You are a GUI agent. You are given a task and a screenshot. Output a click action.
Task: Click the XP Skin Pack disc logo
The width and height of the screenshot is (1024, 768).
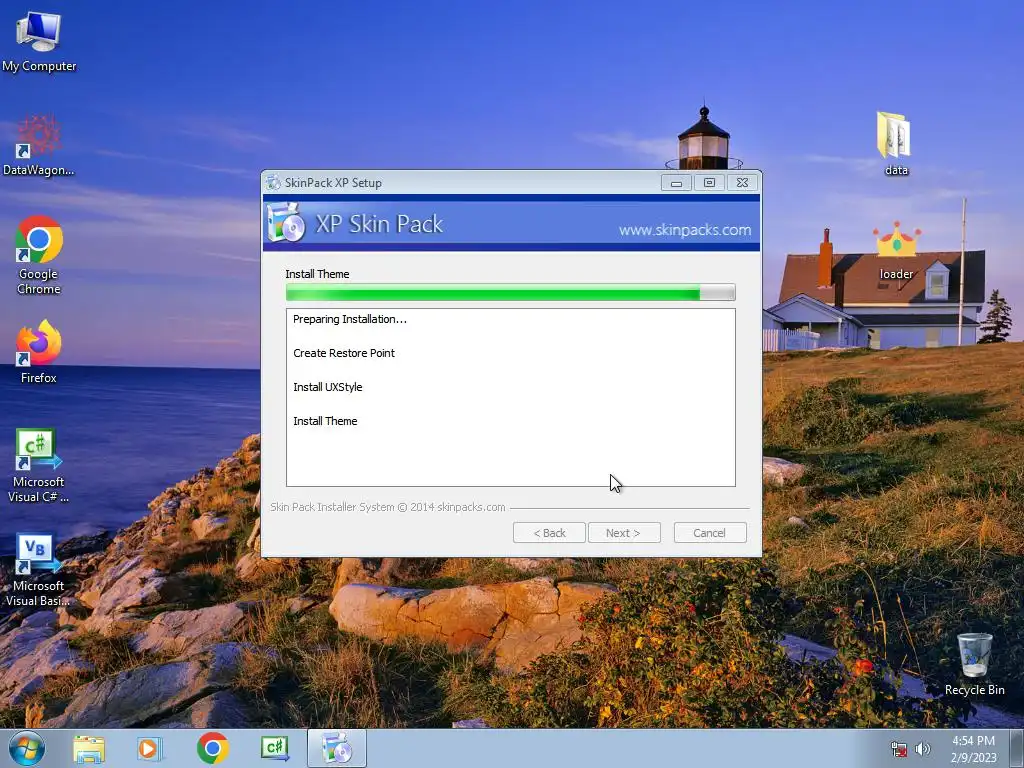click(x=286, y=222)
